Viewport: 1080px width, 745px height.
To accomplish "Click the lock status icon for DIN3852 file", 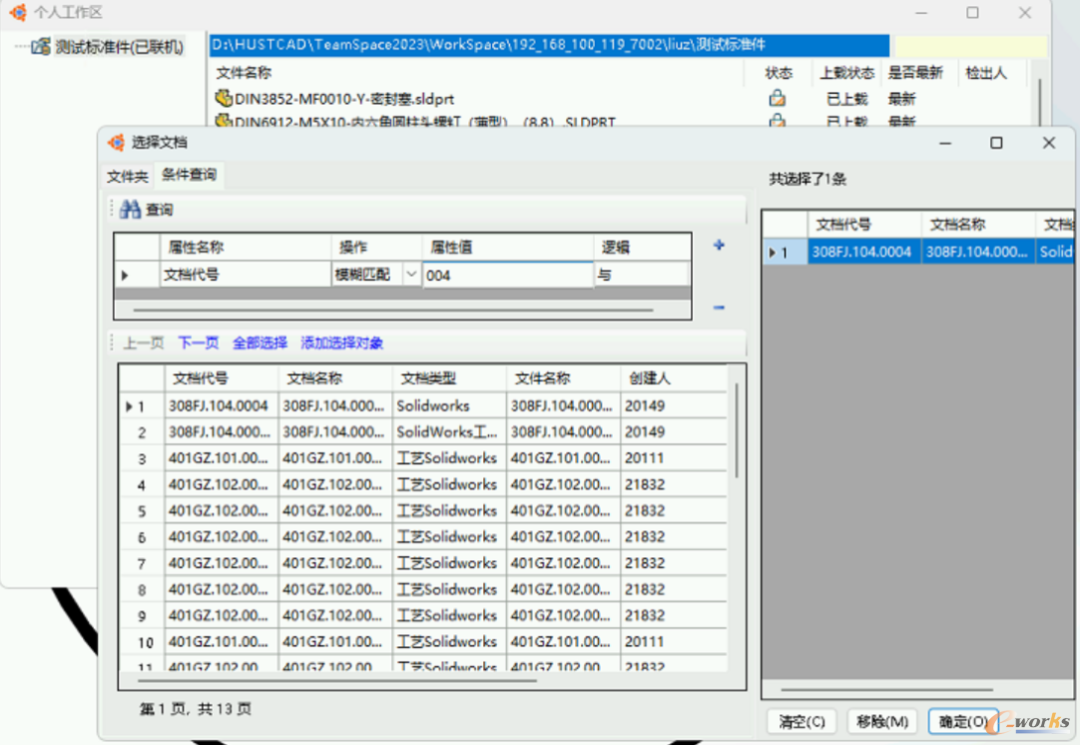I will pyautogui.click(x=776, y=99).
